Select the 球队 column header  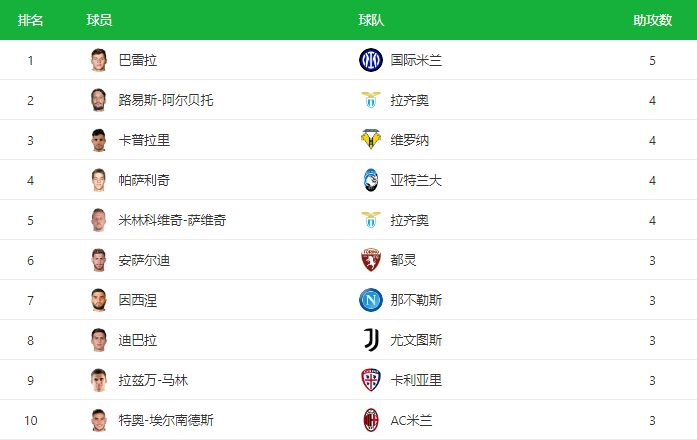point(371,20)
